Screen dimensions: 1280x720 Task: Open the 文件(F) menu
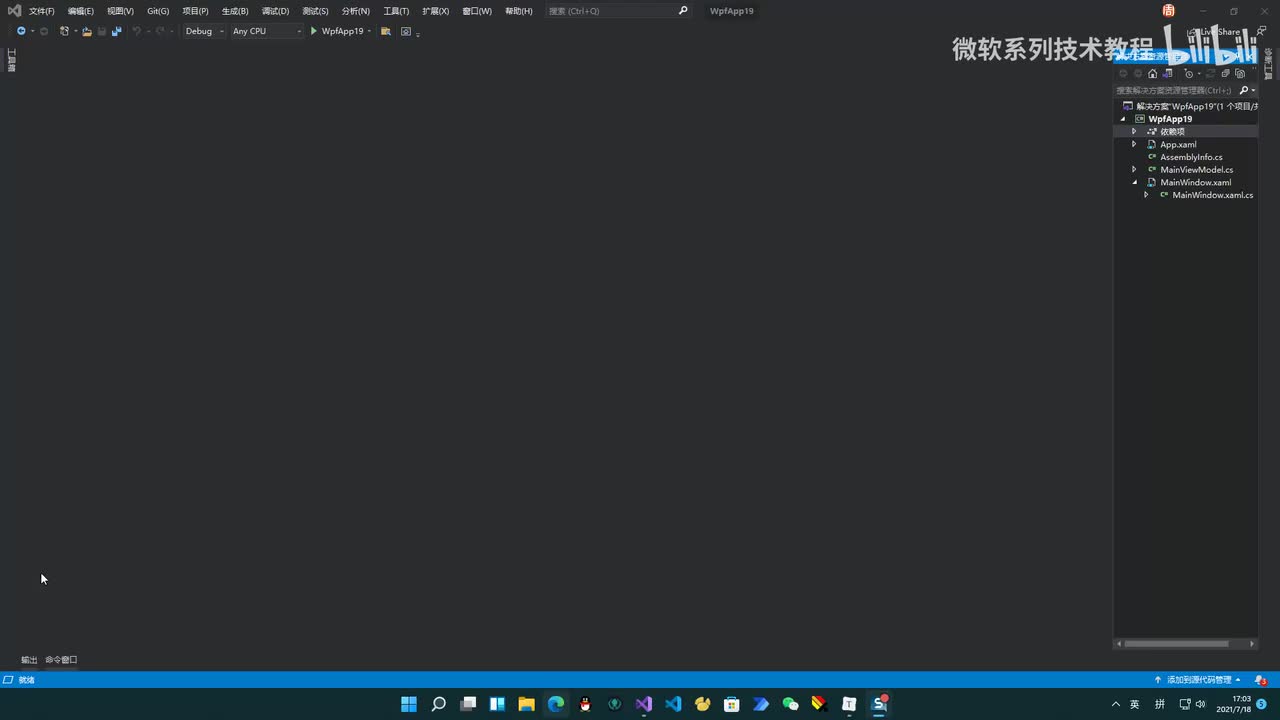click(42, 11)
